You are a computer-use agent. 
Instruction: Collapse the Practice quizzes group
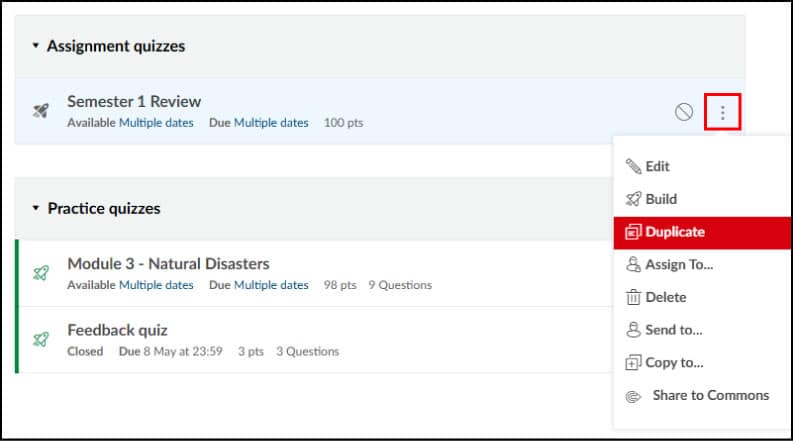37,209
